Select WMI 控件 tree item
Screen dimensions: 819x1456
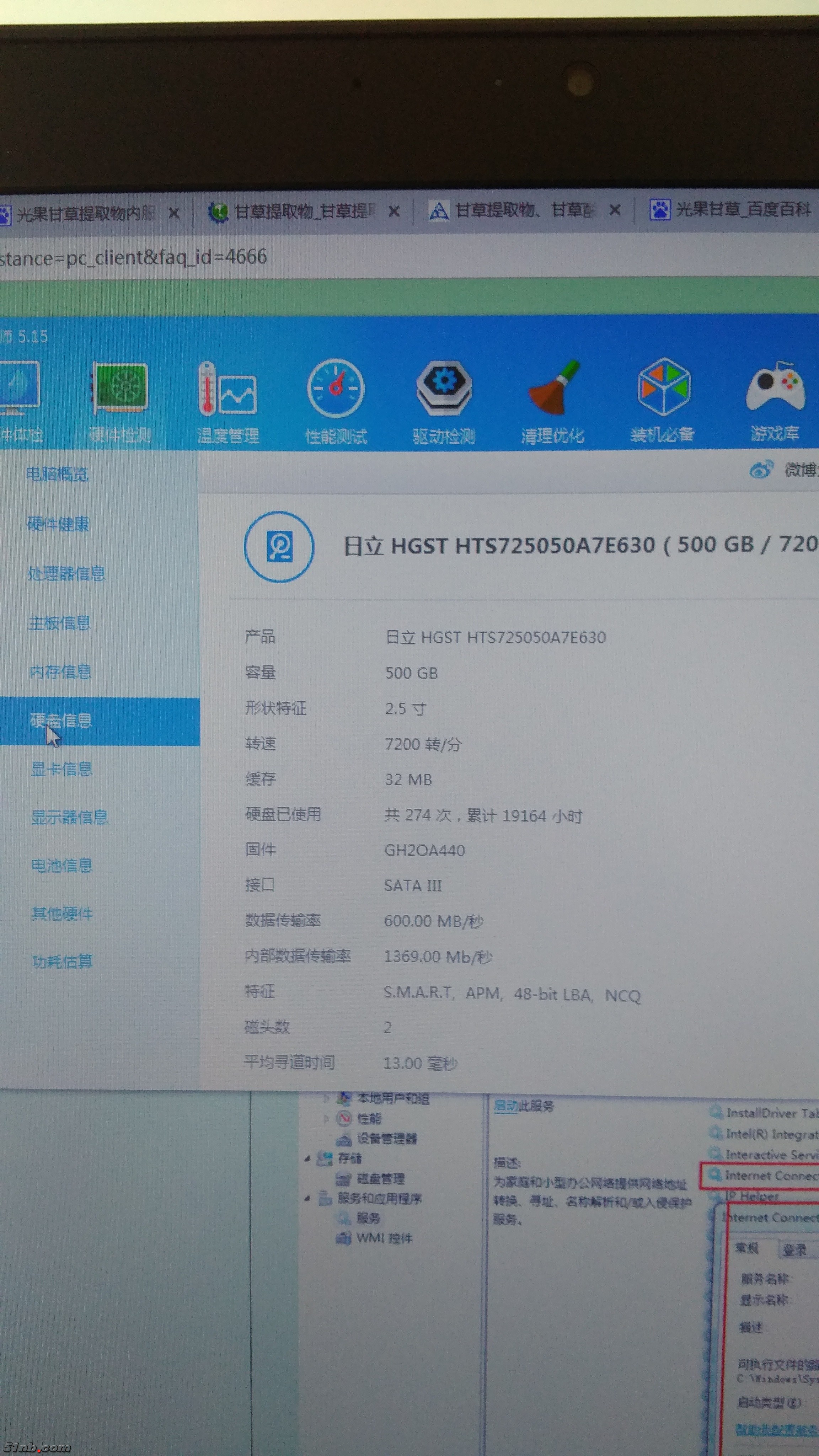pos(384,1238)
